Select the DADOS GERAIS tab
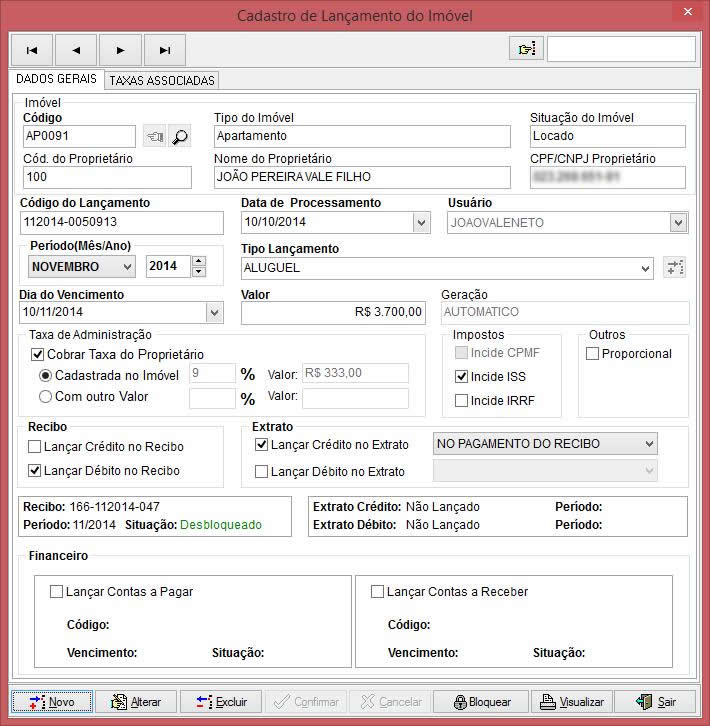710x726 pixels. pyautogui.click(x=56, y=79)
